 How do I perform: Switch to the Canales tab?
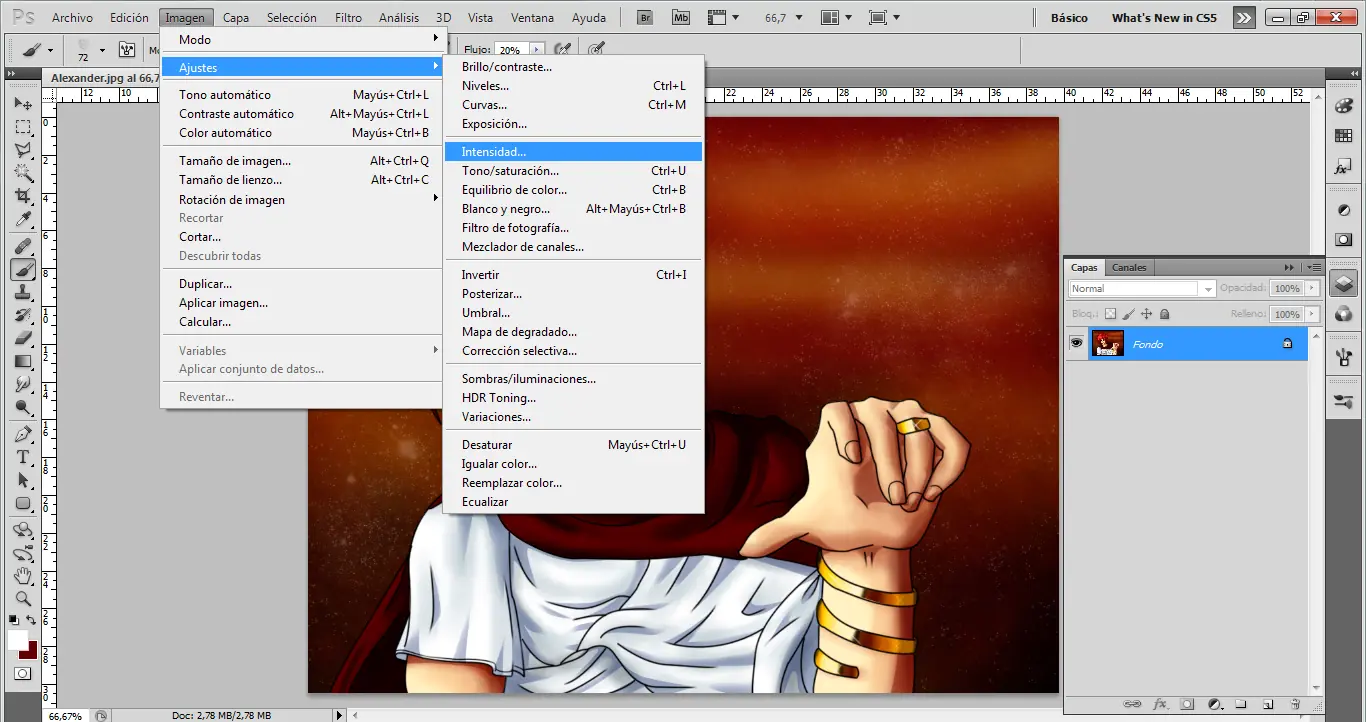(x=1129, y=267)
